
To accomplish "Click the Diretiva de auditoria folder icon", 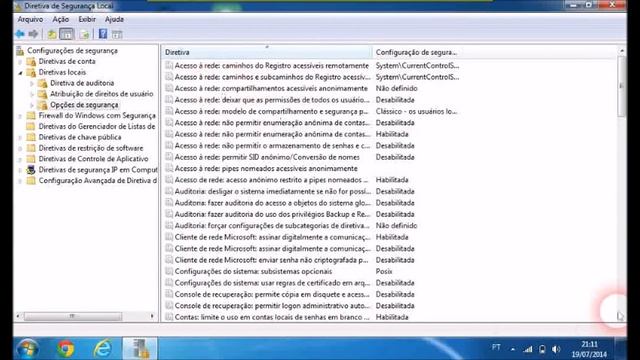I will click(42, 83).
